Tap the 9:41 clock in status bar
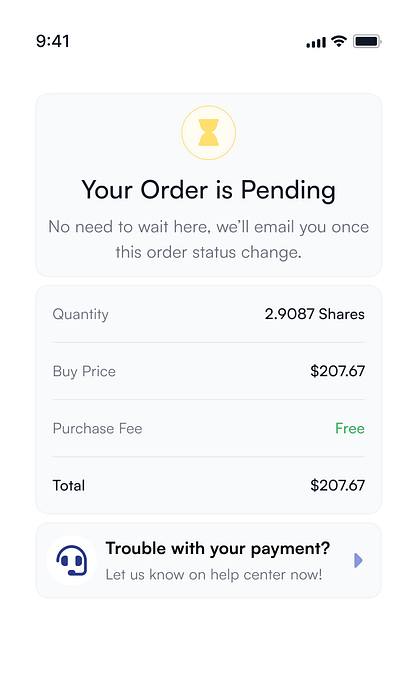Image resolution: width=416 pixels, height=680 pixels. coord(53,41)
